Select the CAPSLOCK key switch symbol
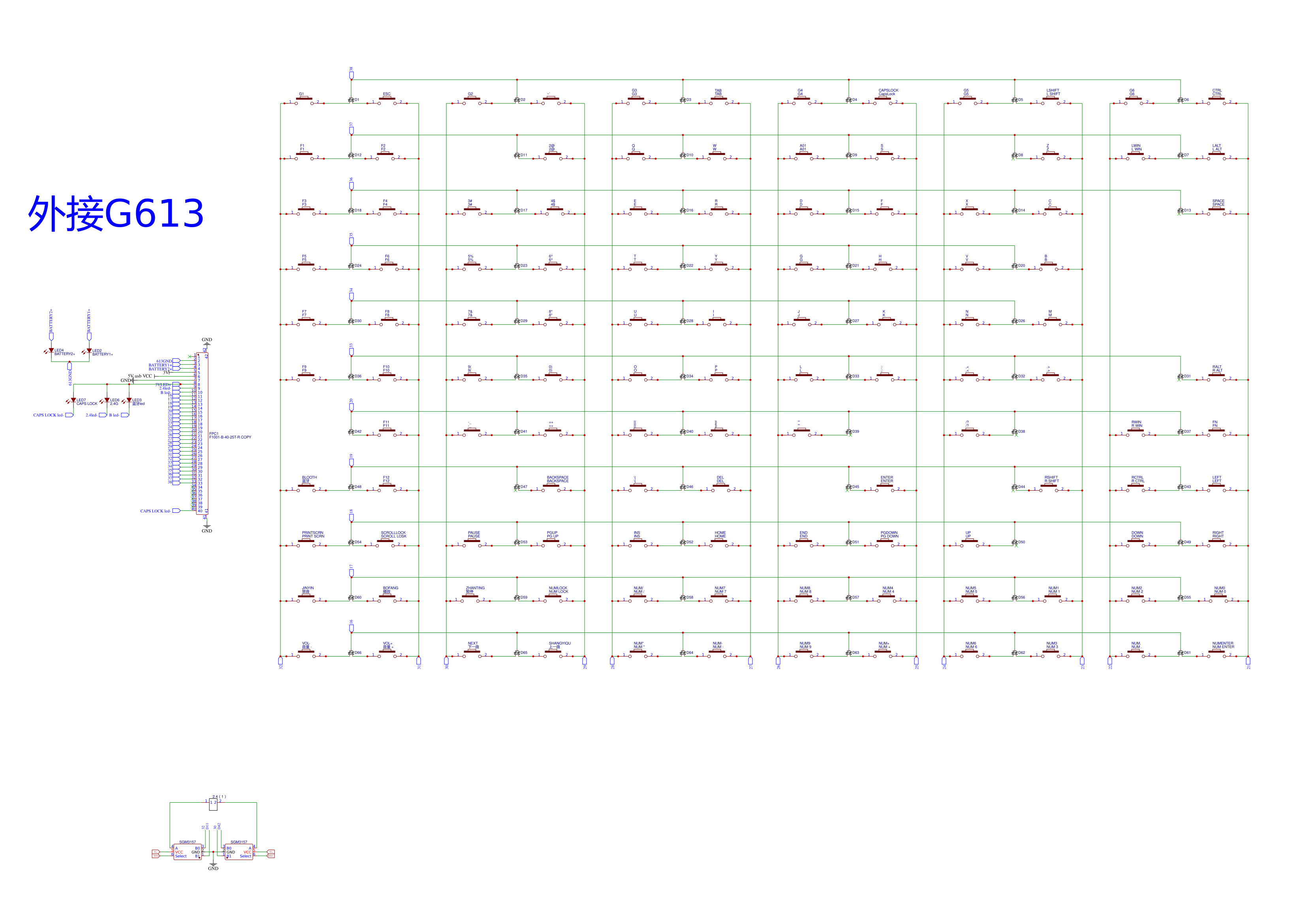1305x924 pixels. pos(882,100)
